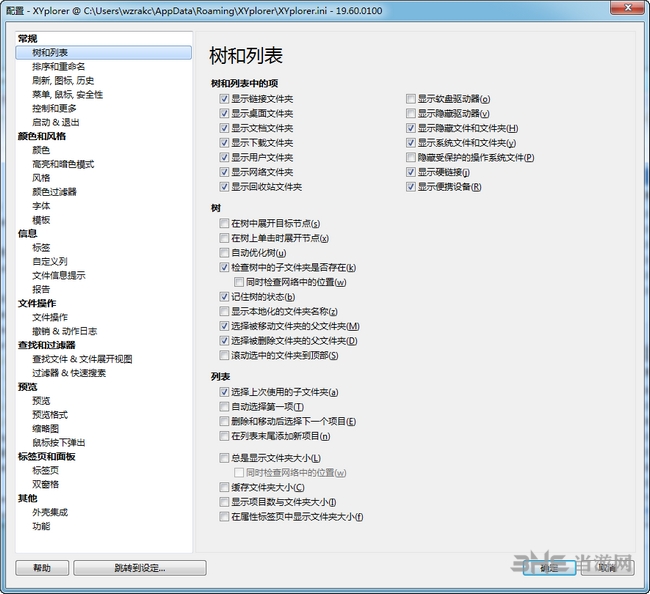Open the 颜色 settings page
This screenshot has width=650, height=594.
click(x=41, y=150)
